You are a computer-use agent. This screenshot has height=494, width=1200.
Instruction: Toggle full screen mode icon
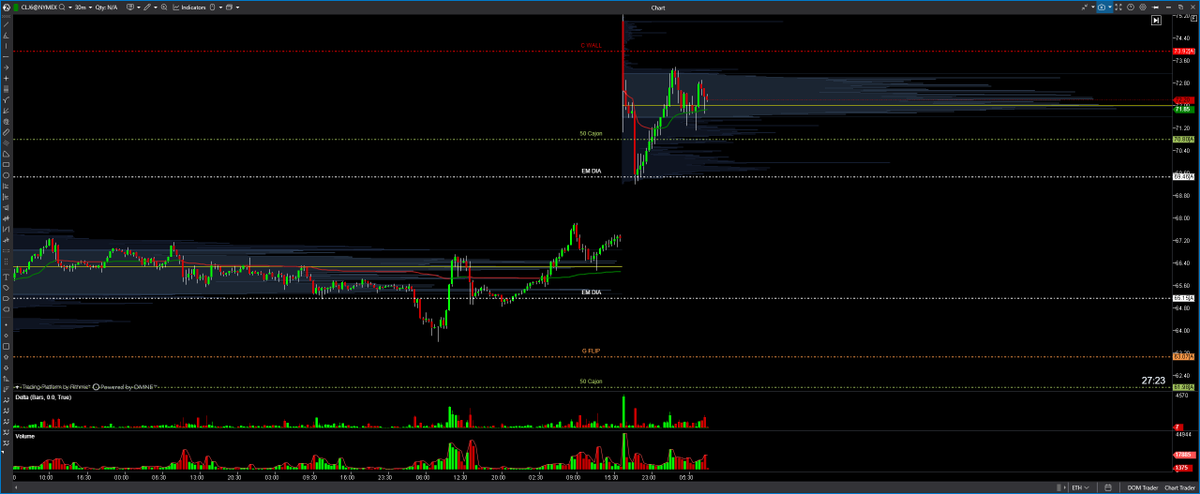coord(1119,7)
